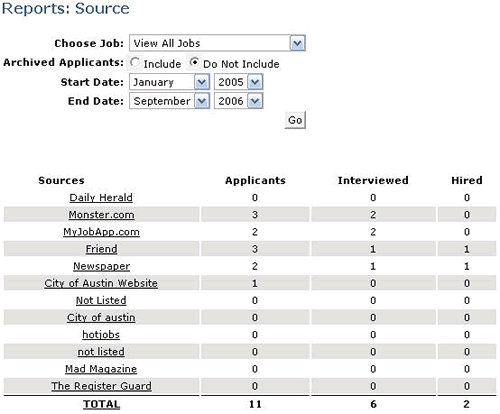
Task: Open the Friend source link
Action: (x=101, y=249)
